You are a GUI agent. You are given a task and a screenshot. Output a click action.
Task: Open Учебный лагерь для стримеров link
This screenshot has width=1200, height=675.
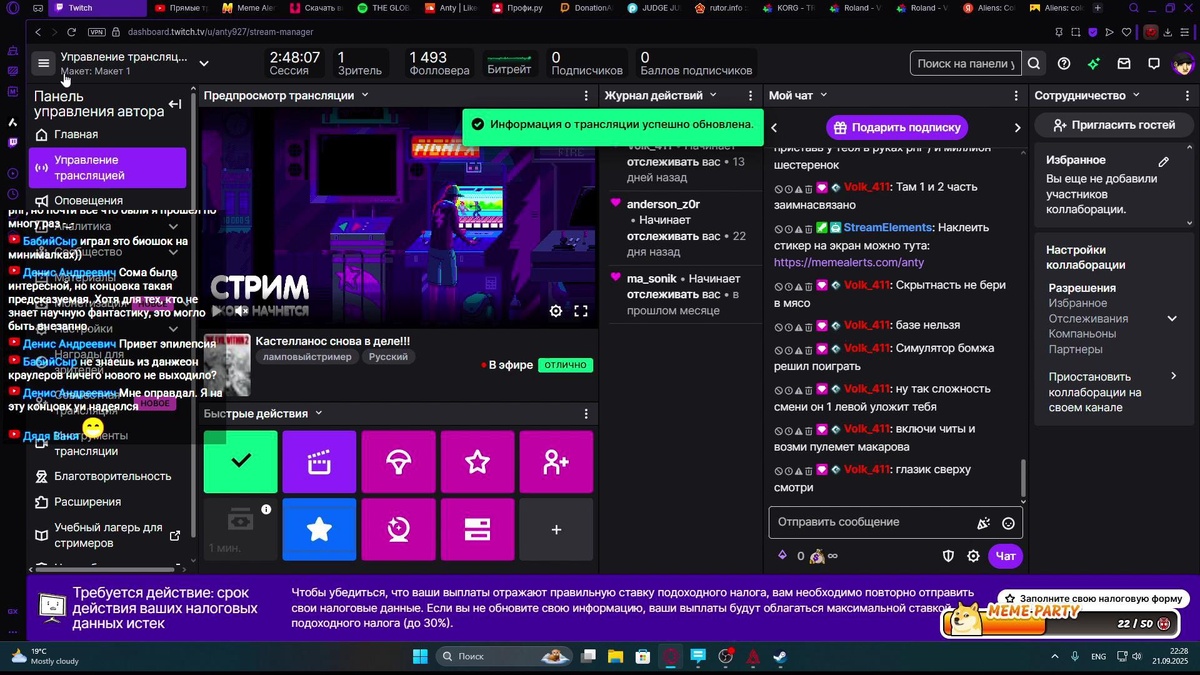(x=107, y=535)
